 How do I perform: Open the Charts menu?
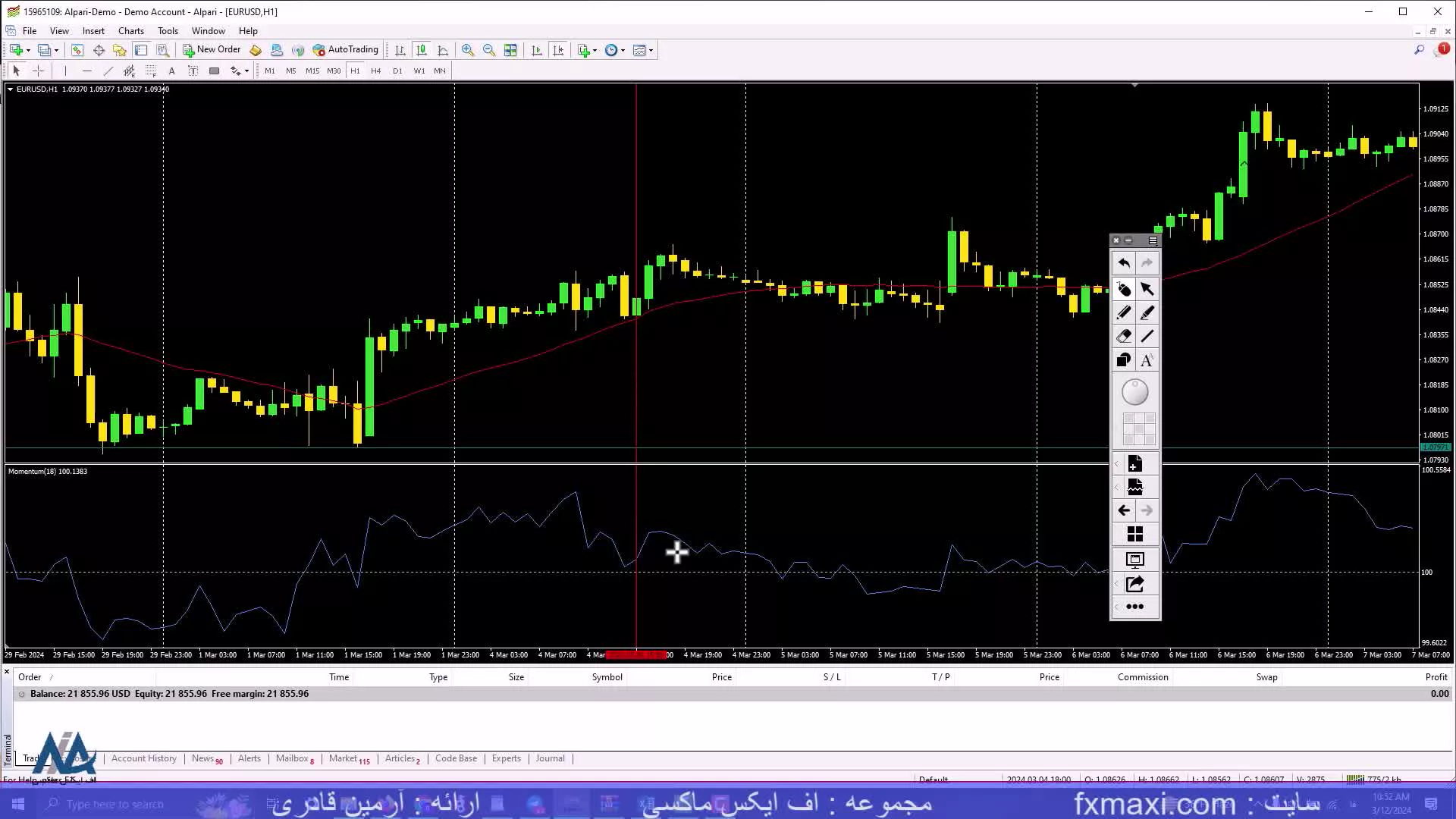point(130,30)
